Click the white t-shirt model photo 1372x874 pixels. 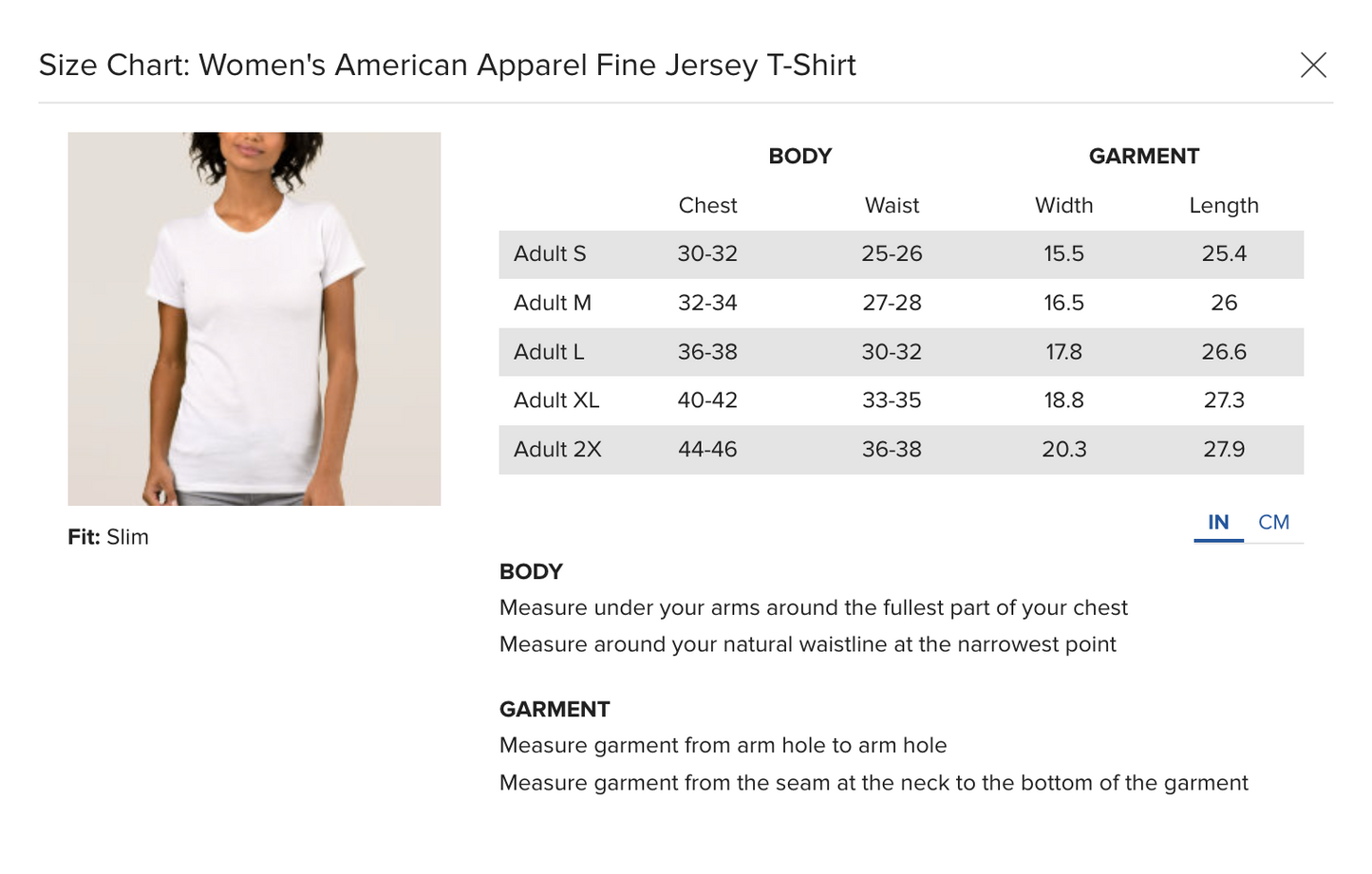[x=254, y=319]
